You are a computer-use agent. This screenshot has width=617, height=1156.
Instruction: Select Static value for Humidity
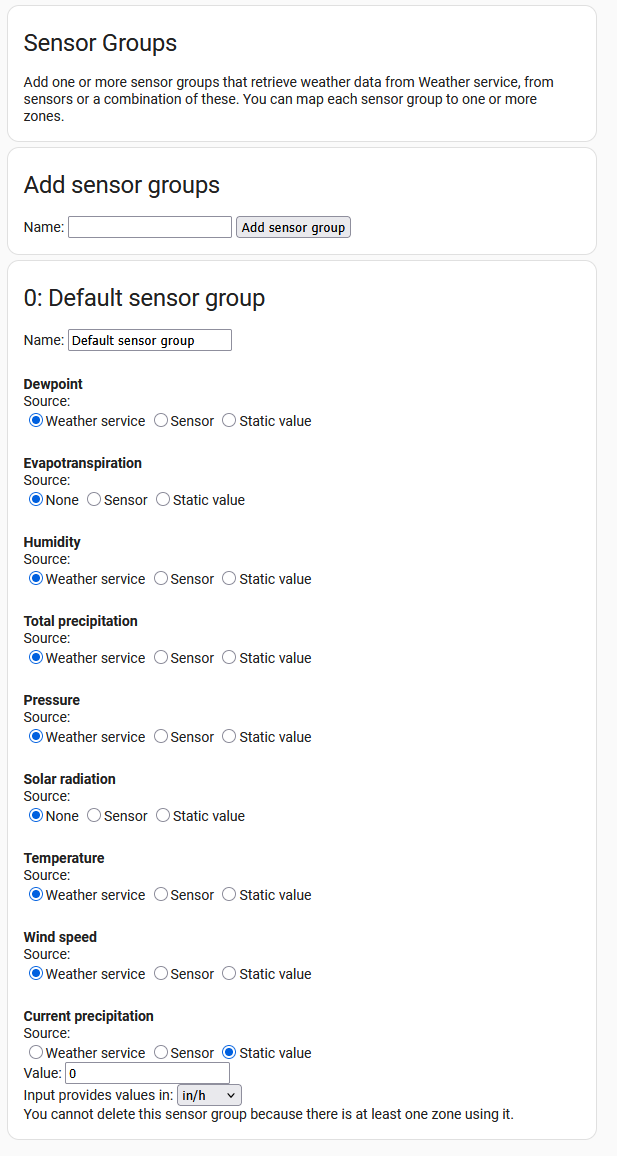(x=229, y=579)
